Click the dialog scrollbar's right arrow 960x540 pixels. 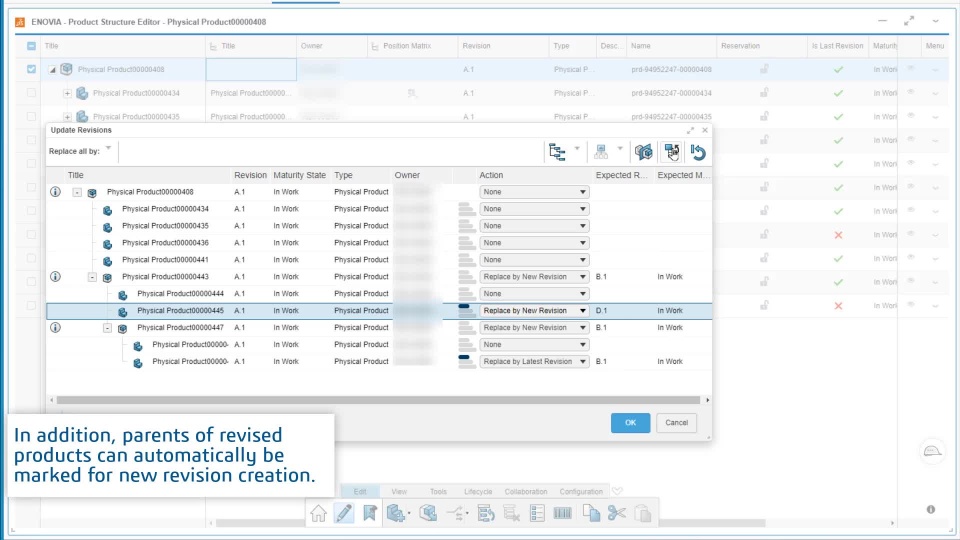pos(707,400)
